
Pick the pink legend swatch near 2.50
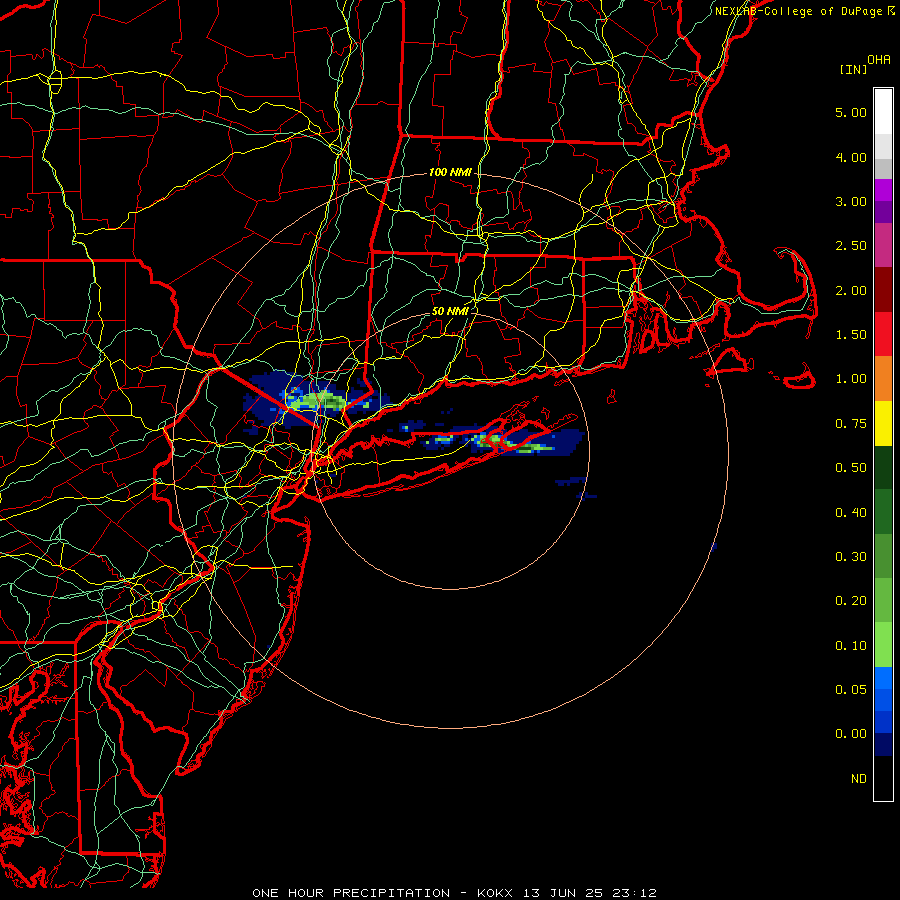pos(883,245)
